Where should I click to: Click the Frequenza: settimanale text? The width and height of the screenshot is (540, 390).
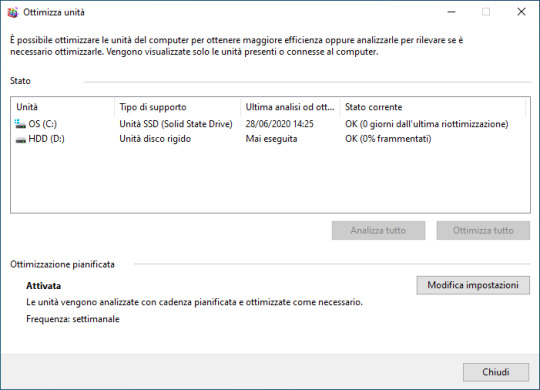point(73,319)
